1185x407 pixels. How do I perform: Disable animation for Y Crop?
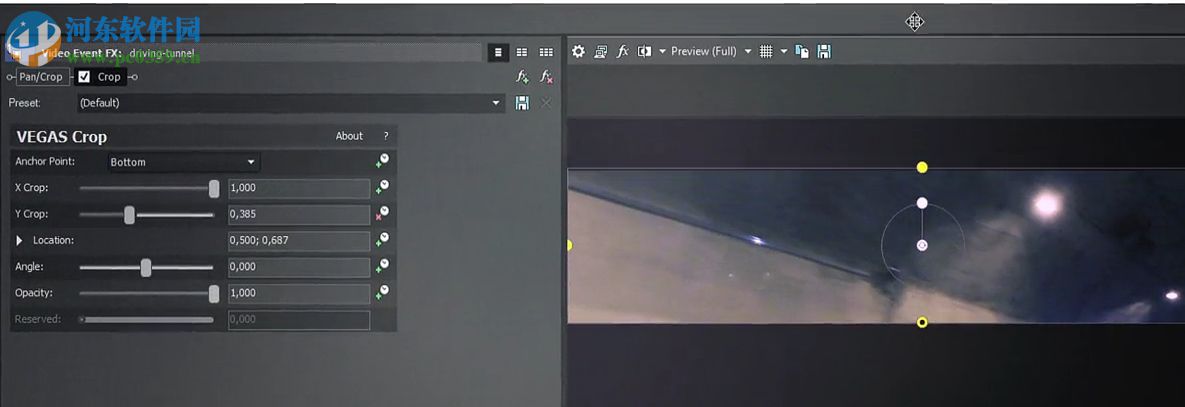coord(382,213)
